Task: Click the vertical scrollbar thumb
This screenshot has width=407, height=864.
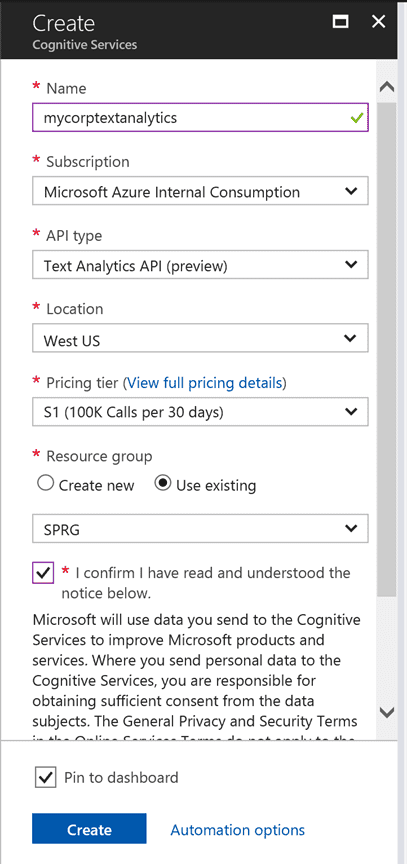Action: pyautogui.click(x=387, y=348)
